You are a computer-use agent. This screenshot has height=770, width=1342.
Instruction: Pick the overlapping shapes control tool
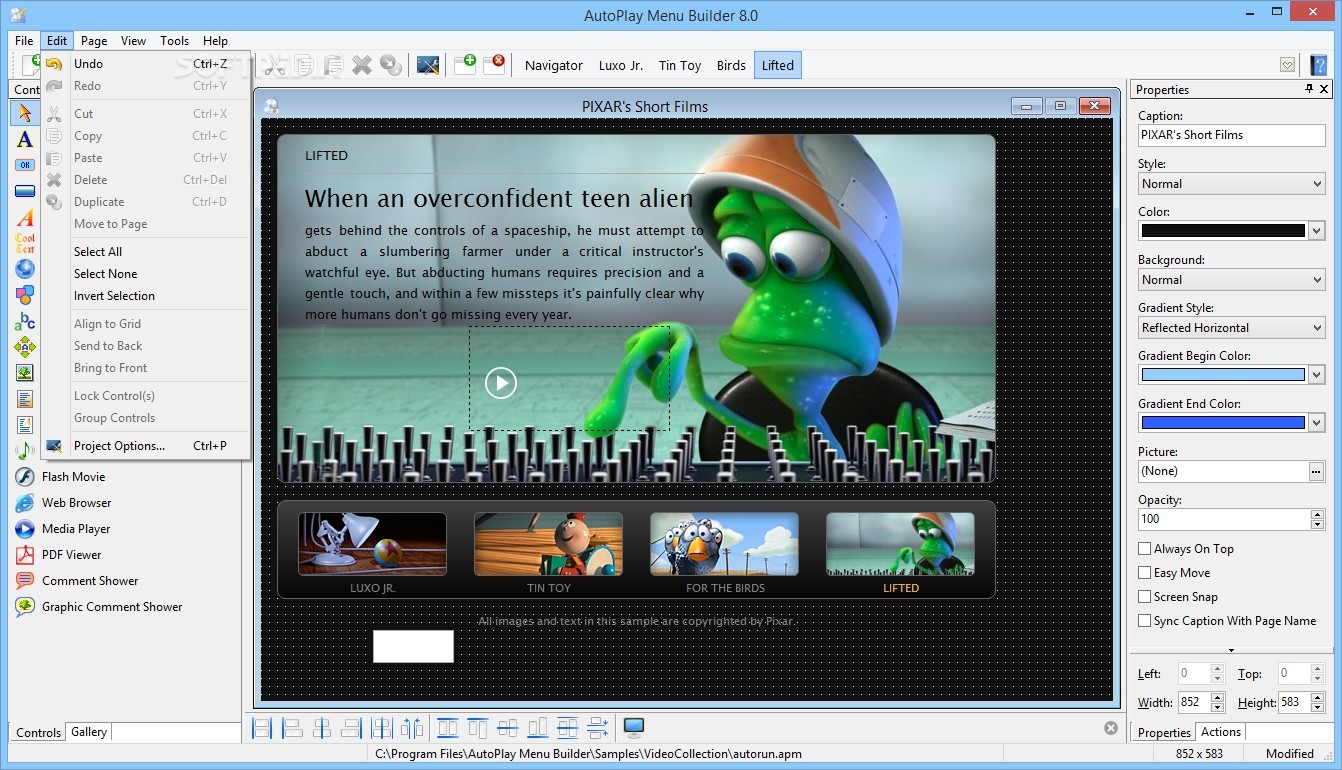tap(25, 295)
